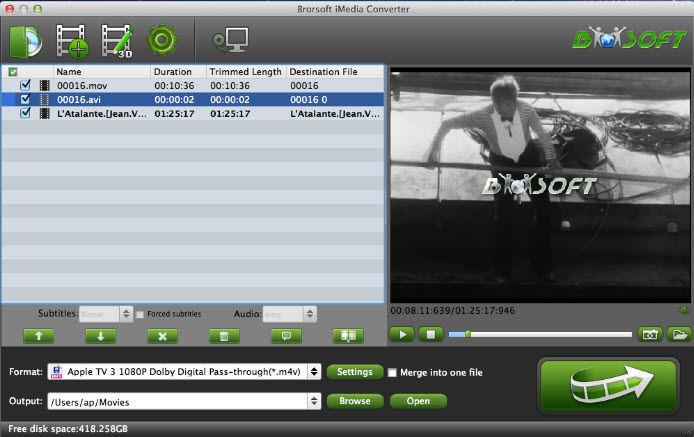Uncheck the 00016.mov file checkbox

click(x=26, y=86)
